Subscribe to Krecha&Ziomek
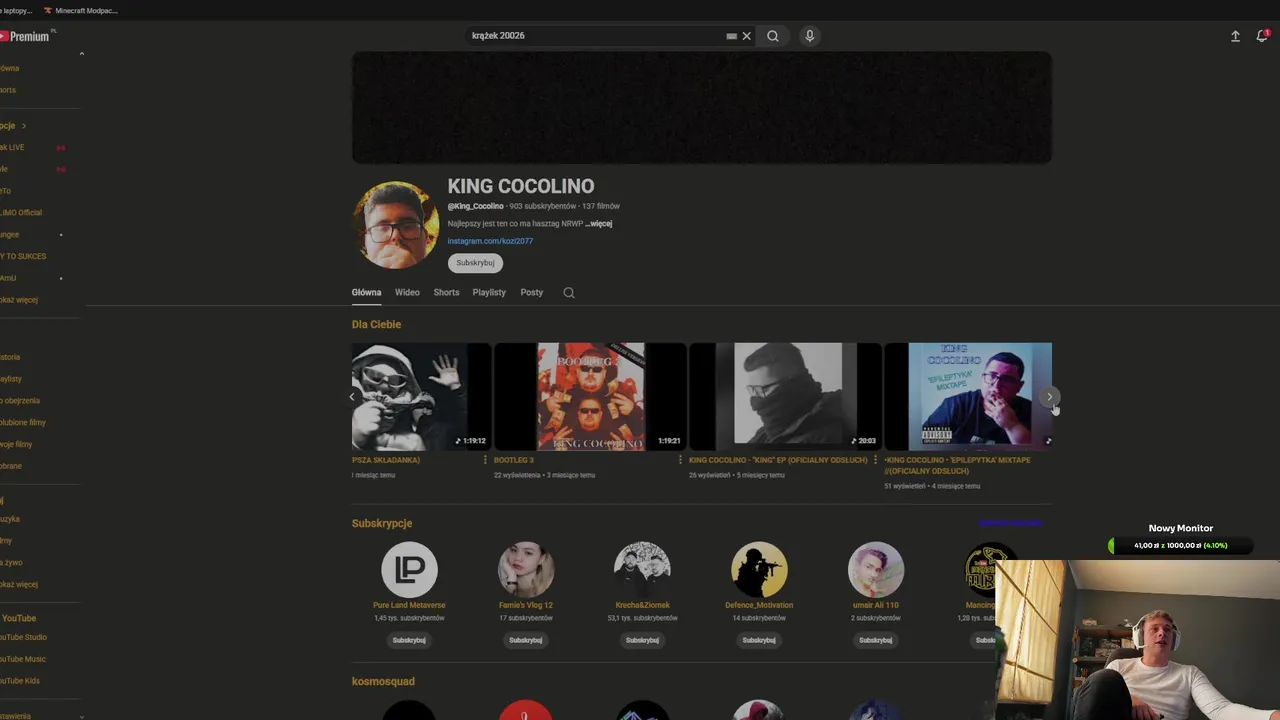1280x720 pixels. [x=642, y=640]
